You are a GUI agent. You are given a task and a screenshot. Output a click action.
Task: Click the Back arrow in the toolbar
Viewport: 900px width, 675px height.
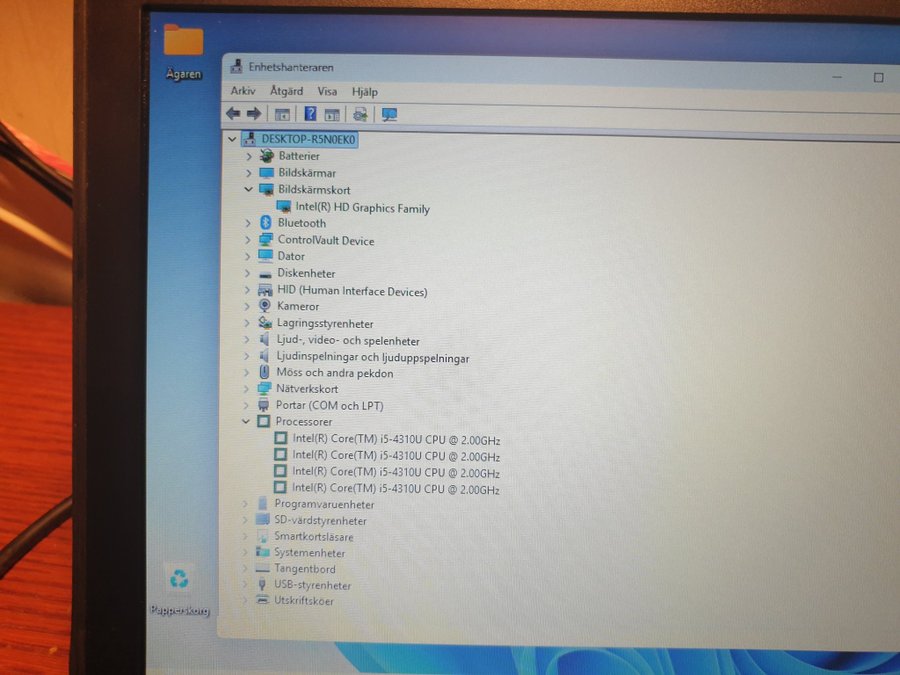tap(233, 114)
